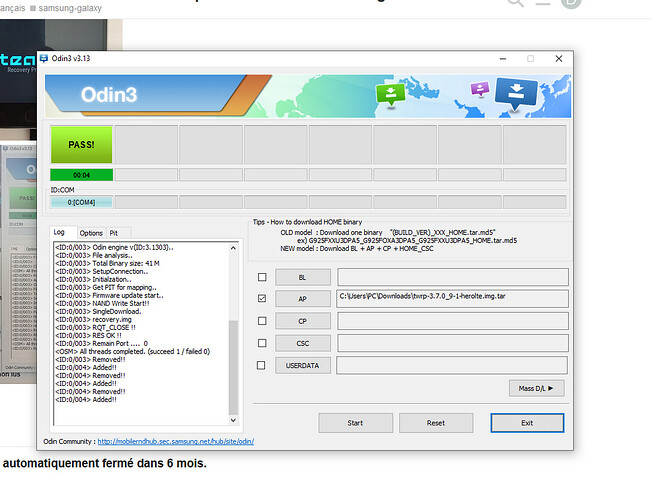This screenshot has width=652, height=500.
Task: Click the Exit button
Action: click(527, 423)
